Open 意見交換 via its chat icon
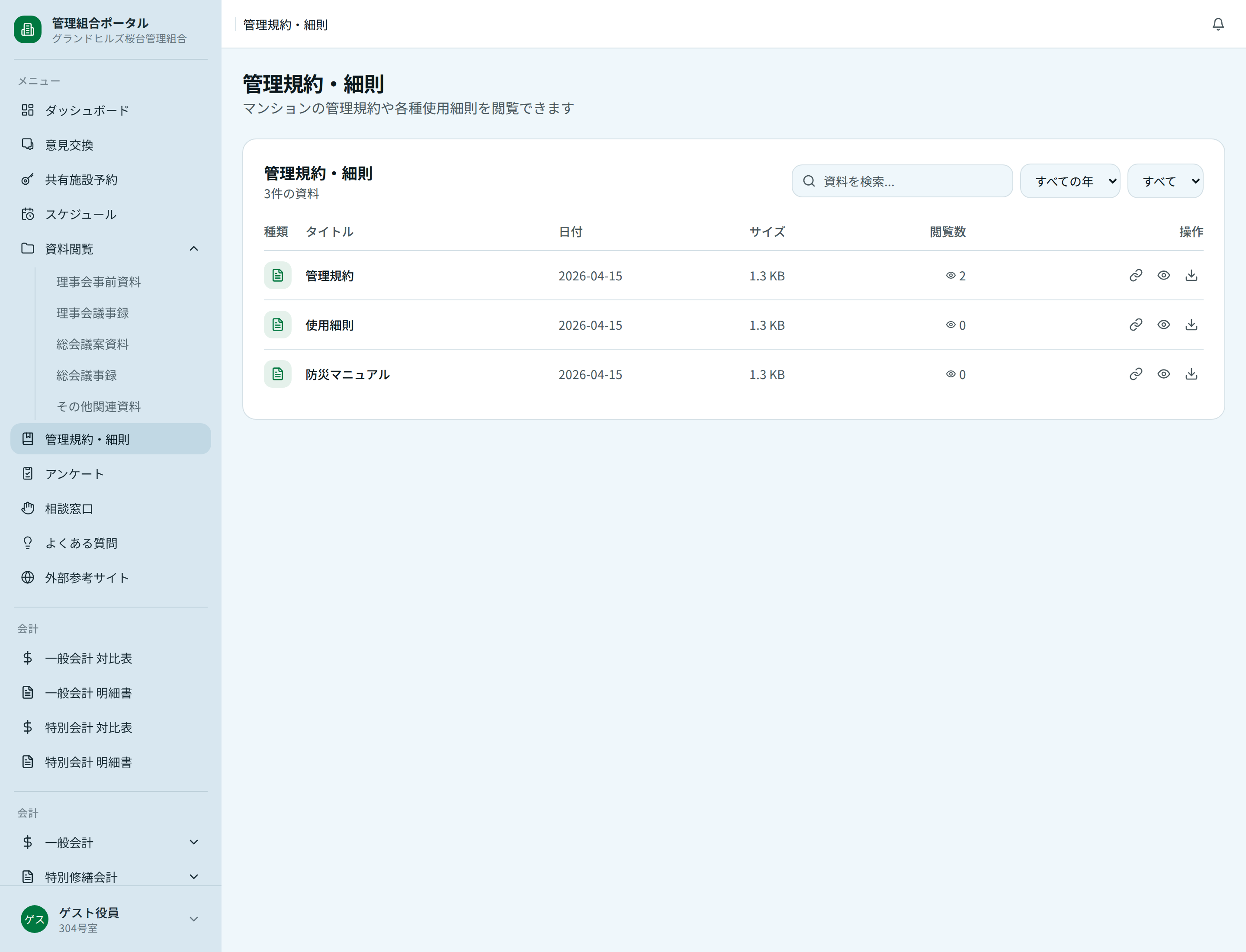 28,145
